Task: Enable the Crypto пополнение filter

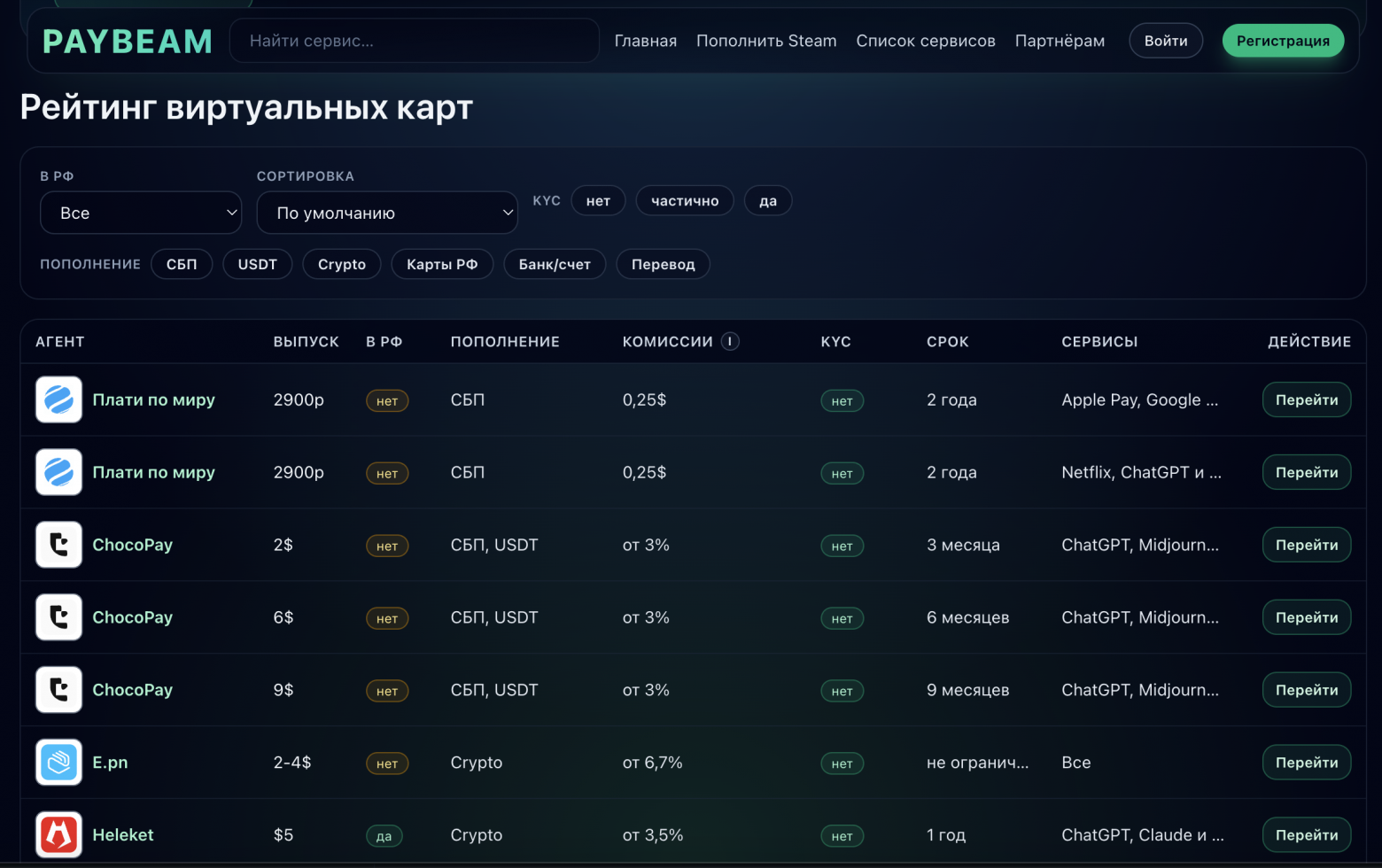Action: click(x=341, y=264)
